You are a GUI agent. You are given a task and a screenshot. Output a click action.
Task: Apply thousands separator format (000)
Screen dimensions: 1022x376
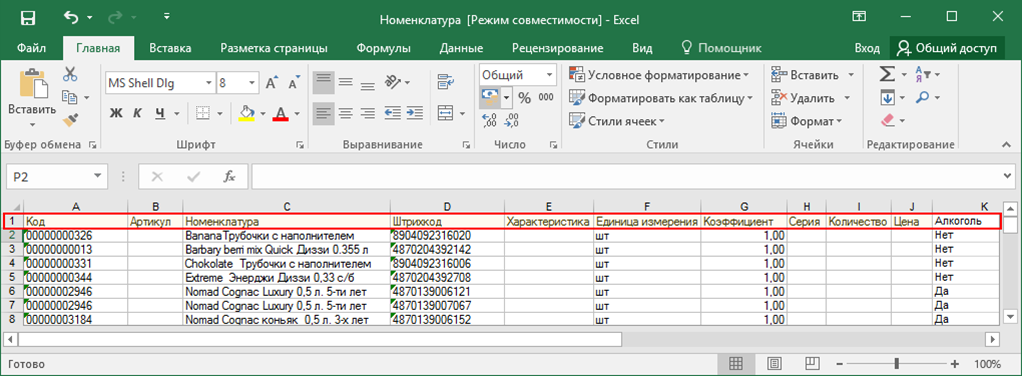click(x=546, y=98)
